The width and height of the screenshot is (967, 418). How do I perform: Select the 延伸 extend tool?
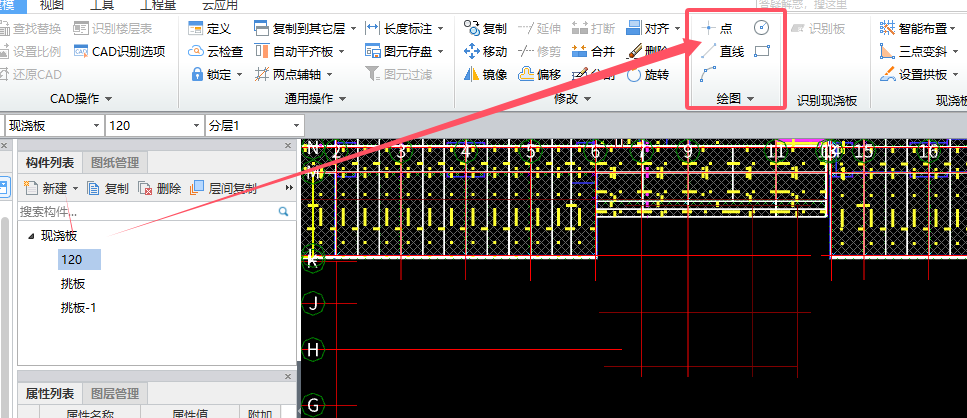(540, 28)
